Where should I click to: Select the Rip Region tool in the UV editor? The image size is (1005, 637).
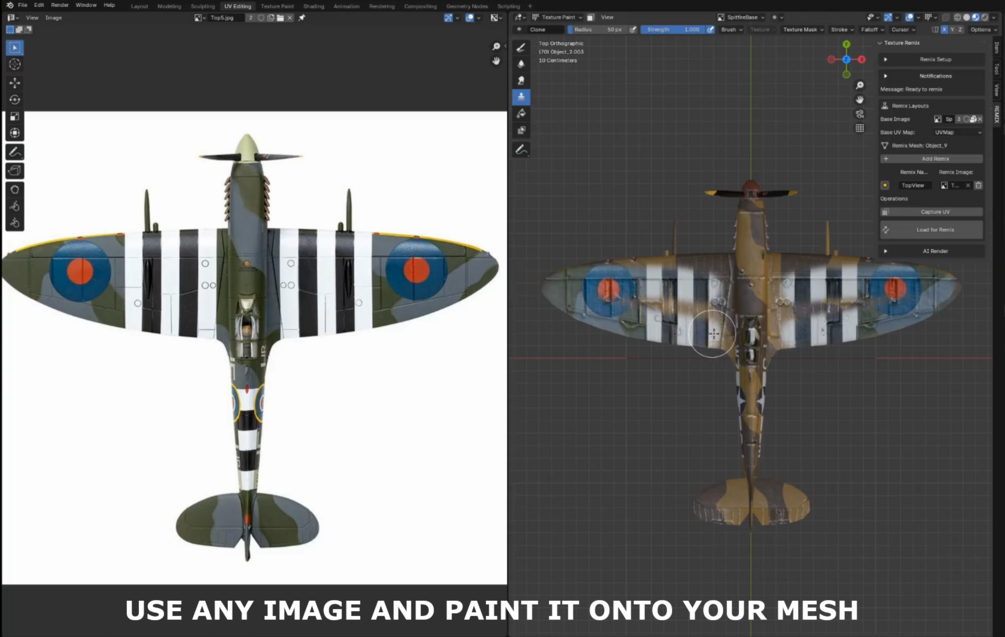point(15,170)
